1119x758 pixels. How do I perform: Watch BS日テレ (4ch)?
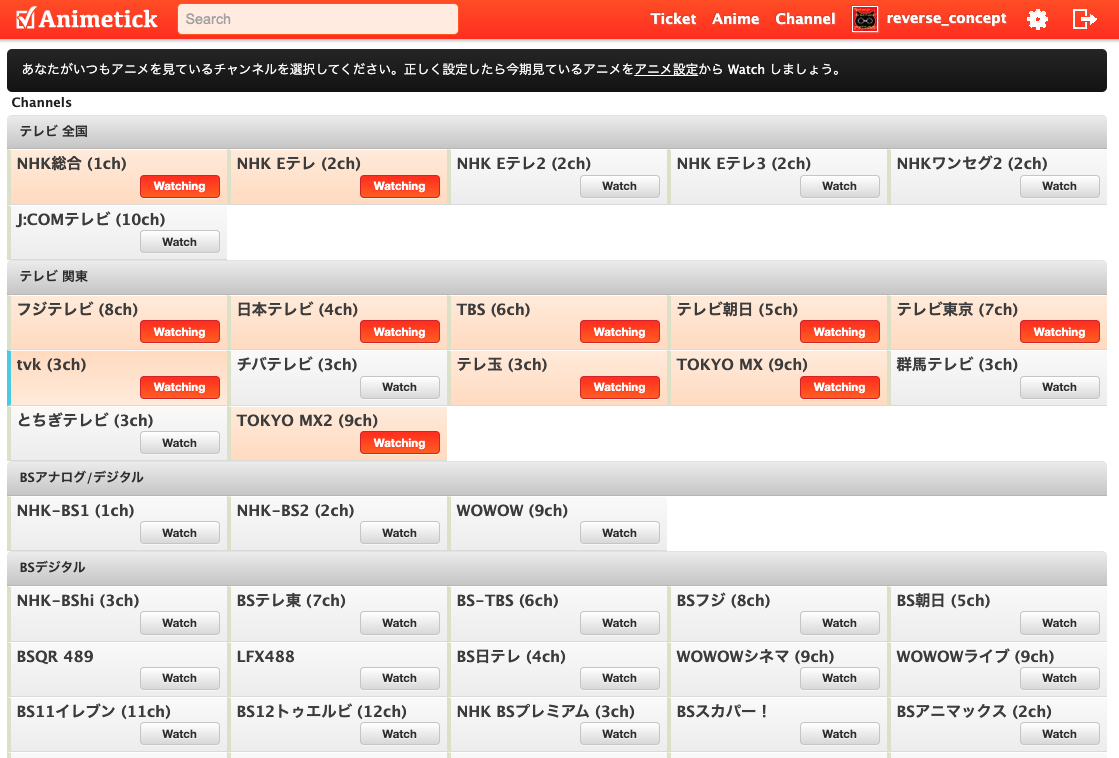point(619,678)
